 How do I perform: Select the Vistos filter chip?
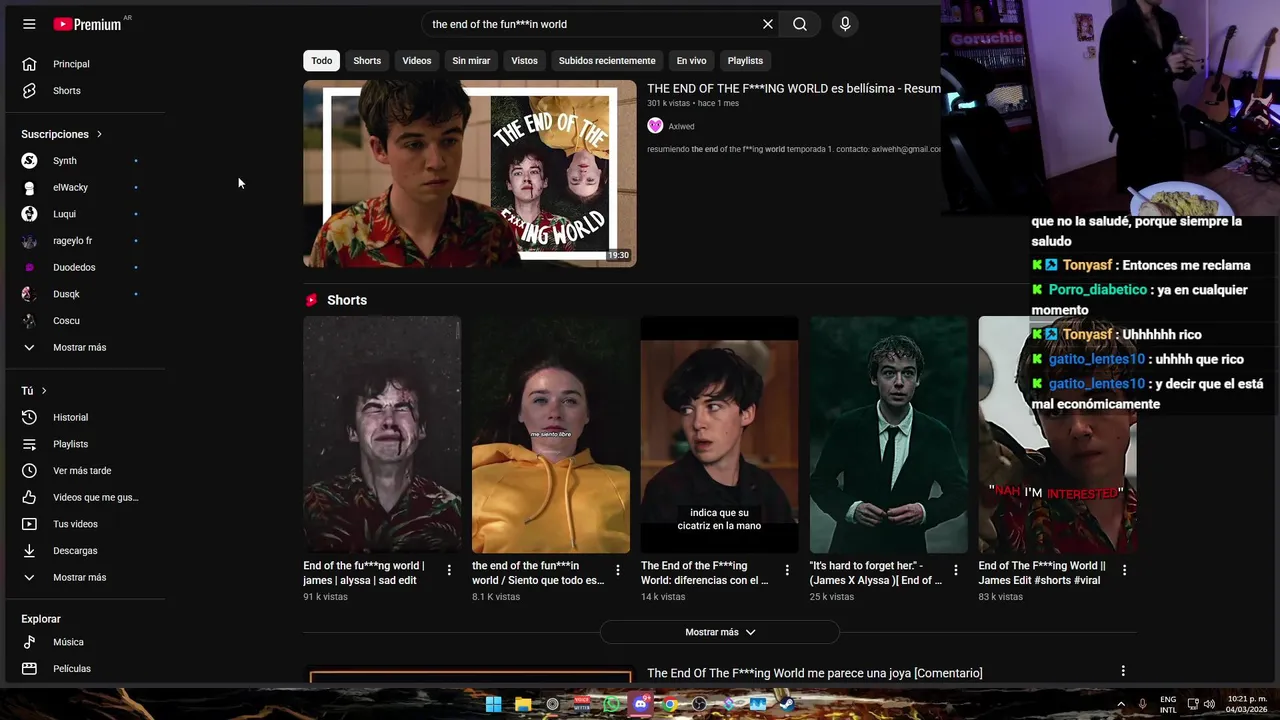pos(525,61)
